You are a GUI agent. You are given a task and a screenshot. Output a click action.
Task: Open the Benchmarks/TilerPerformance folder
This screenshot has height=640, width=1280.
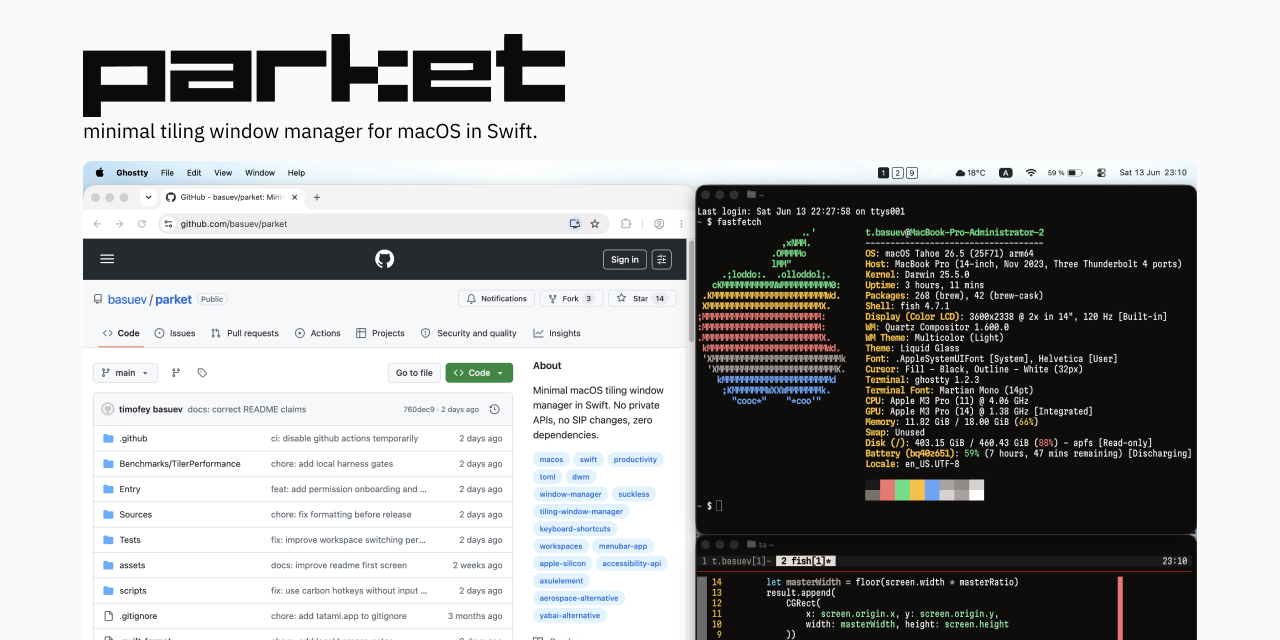(180, 464)
